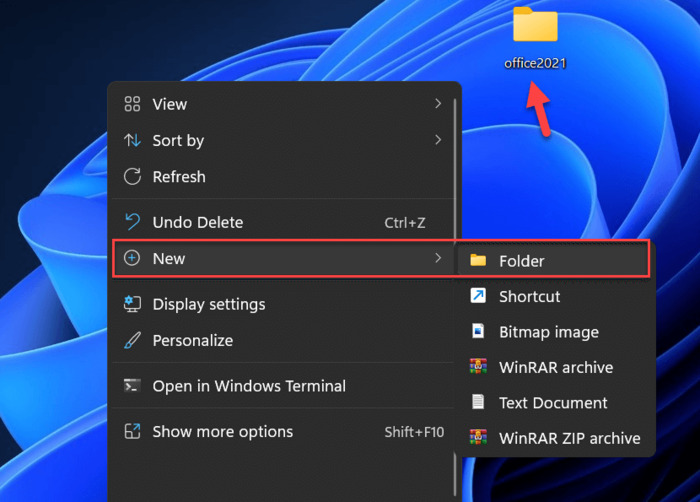Screen dimensions: 700x502
Task: Click the Shortcut arrow icon in submenu
Action: [478, 296]
